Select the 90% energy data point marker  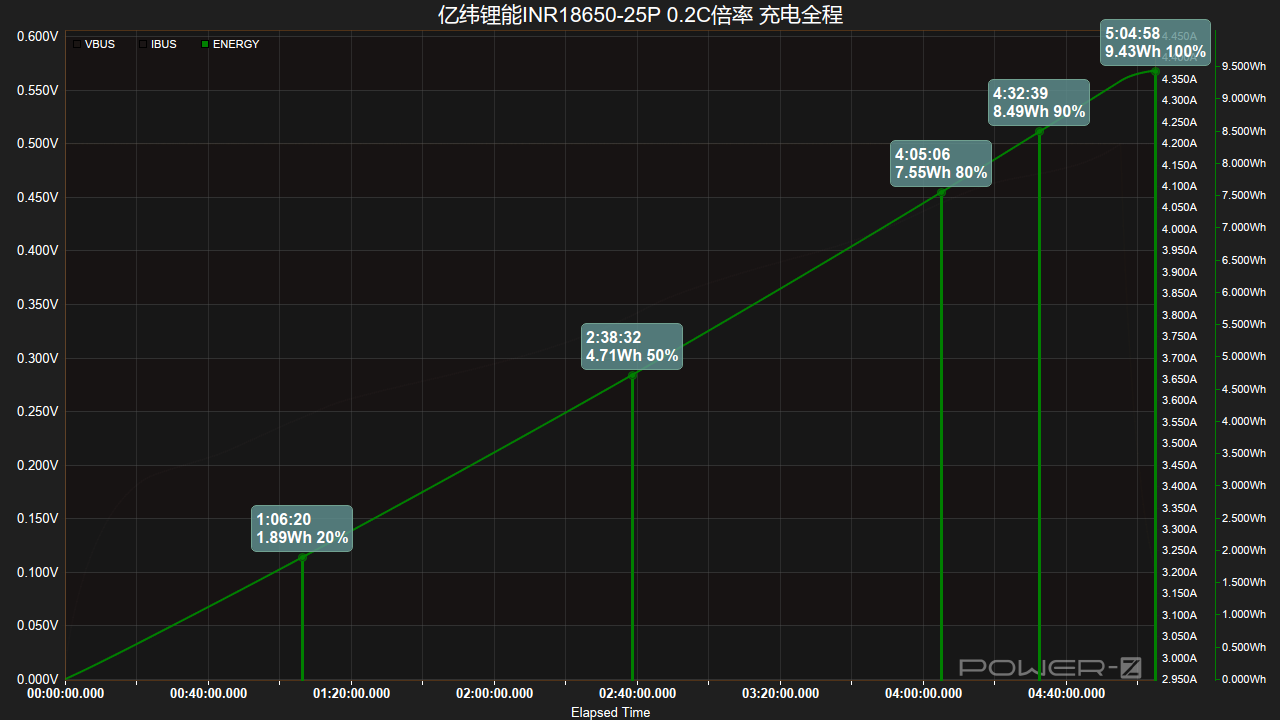pos(1040,131)
